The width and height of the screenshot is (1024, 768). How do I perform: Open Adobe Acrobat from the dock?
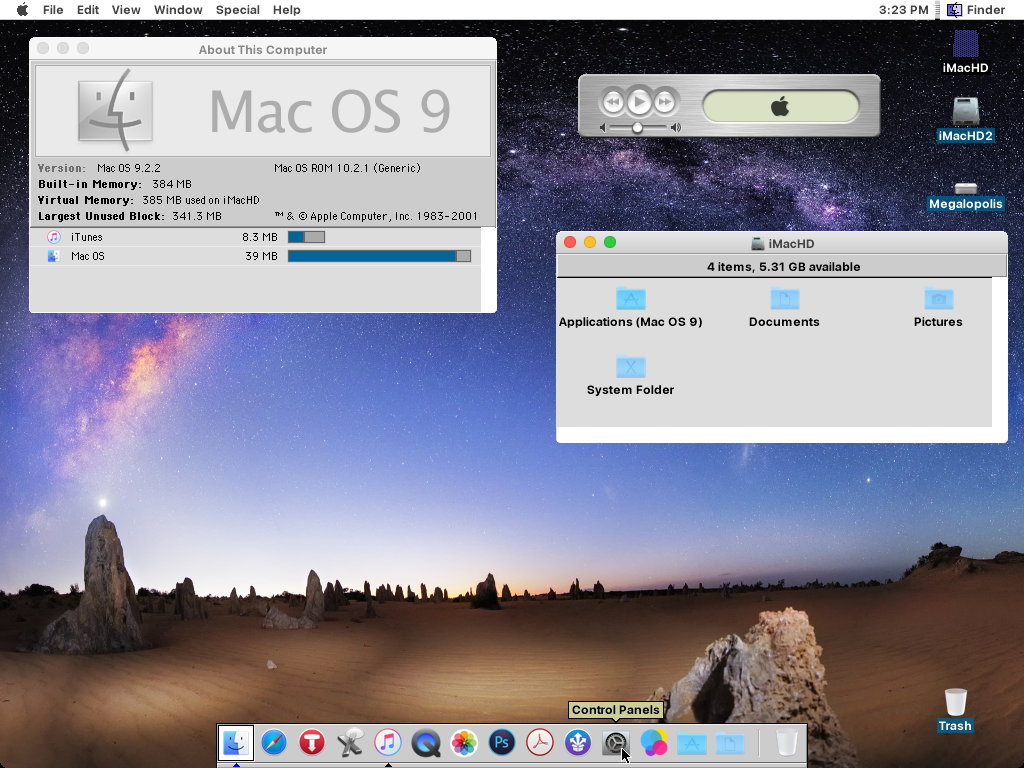coord(539,743)
